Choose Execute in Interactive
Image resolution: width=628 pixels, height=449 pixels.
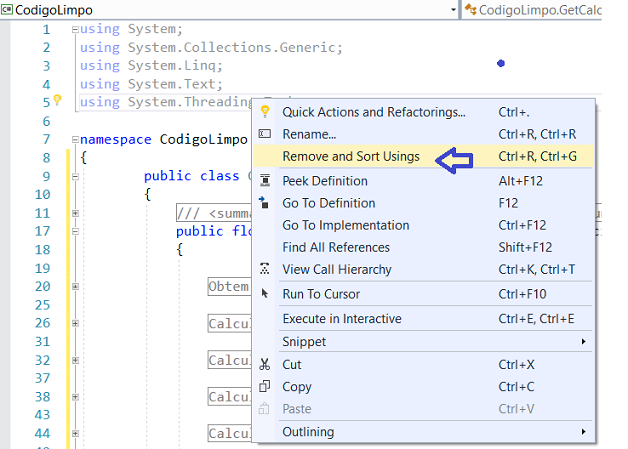point(341,319)
